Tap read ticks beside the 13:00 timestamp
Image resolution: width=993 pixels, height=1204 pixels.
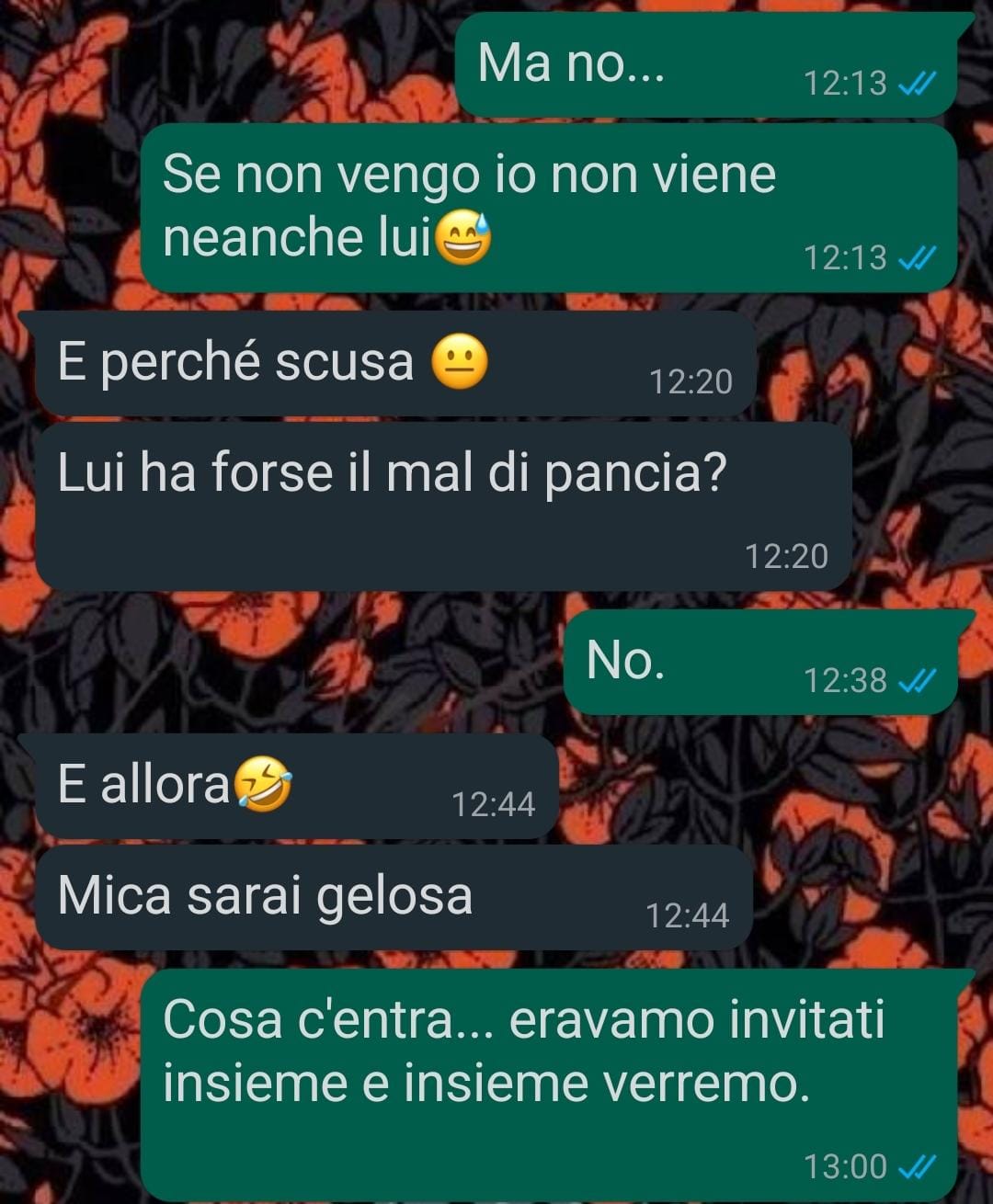pyautogui.click(x=917, y=1167)
